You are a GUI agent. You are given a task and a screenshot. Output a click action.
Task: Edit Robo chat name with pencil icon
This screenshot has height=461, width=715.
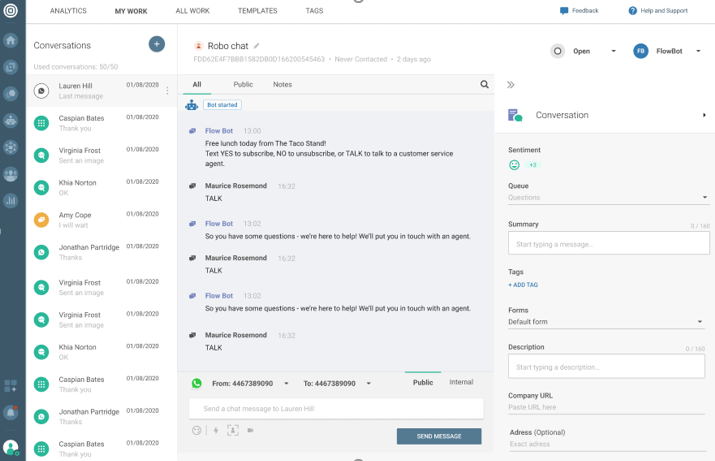tap(257, 46)
